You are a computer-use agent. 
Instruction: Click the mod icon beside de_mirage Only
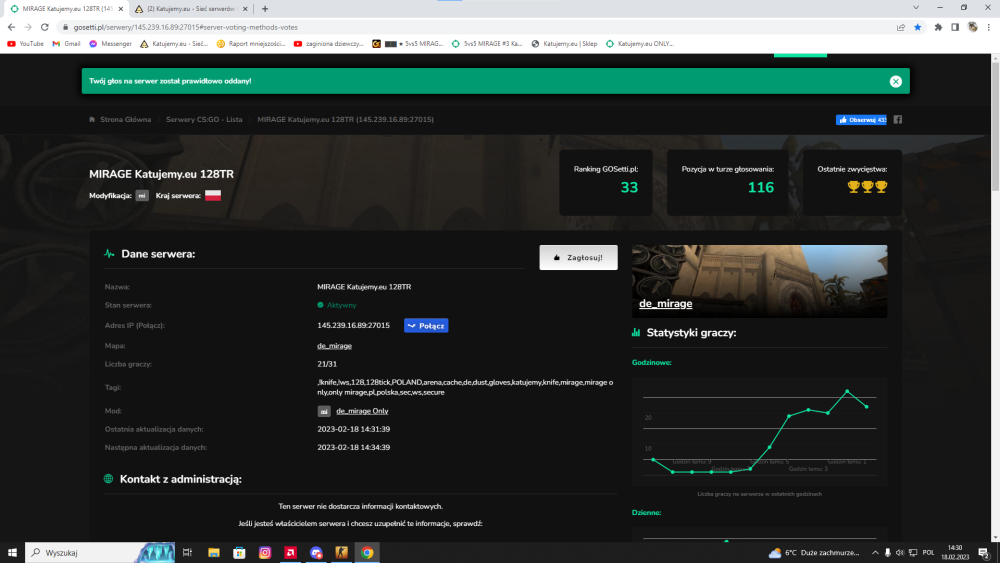pos(324,411)
